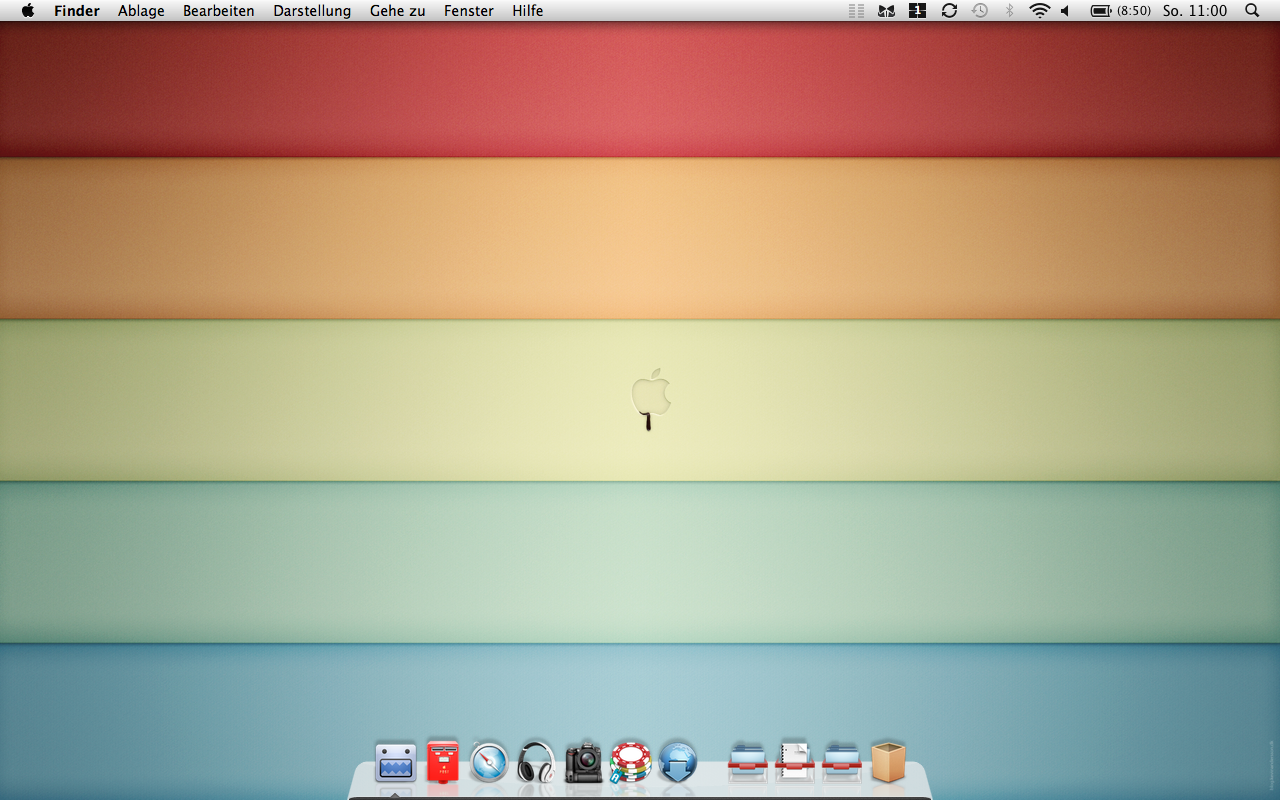Open the volume speaker menu

tap(1066, 11)
